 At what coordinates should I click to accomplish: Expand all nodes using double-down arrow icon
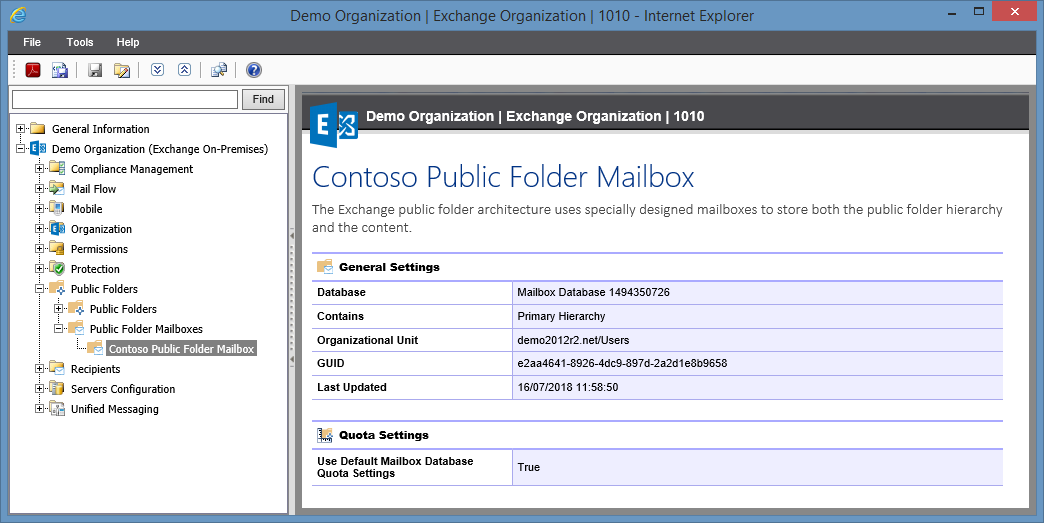(x=157, y=69)
